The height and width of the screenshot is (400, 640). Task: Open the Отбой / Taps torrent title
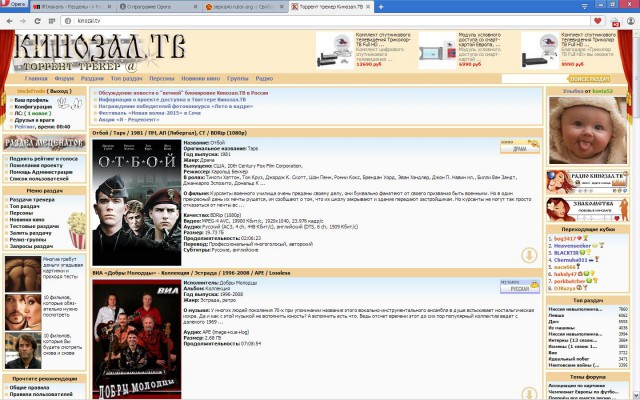coord(169,133)
